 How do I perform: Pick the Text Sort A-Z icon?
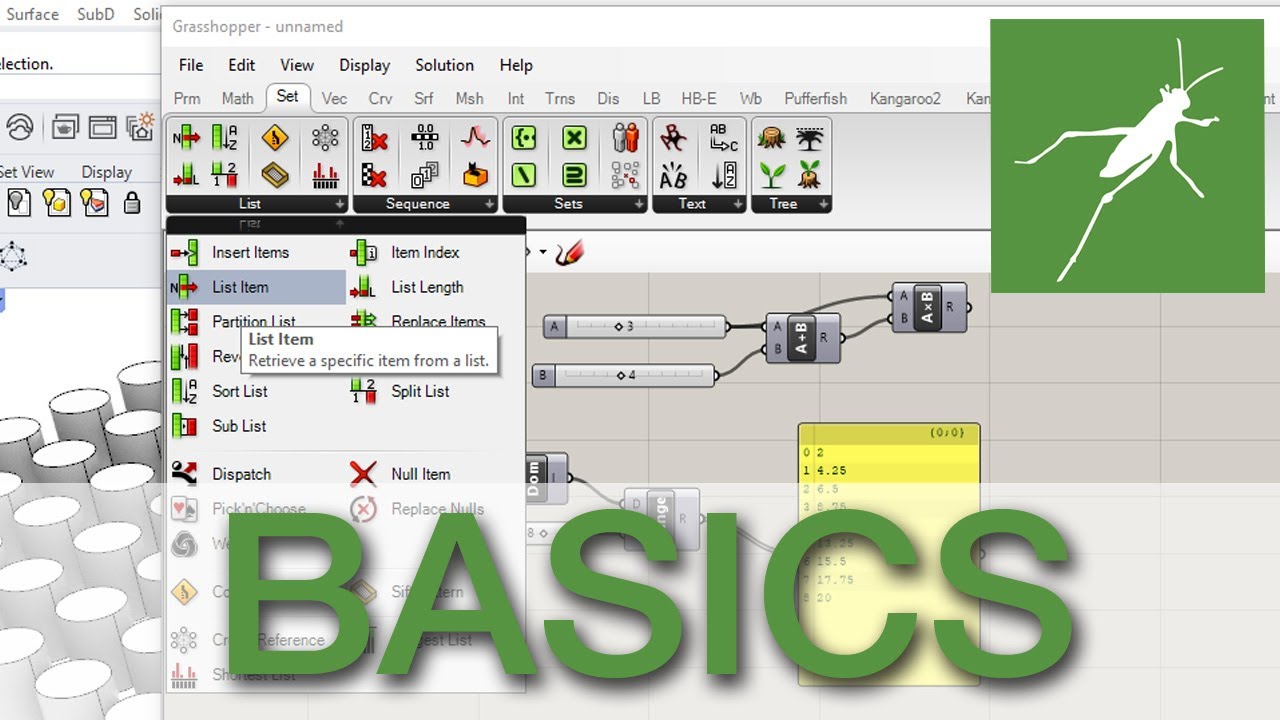tap(723, 175)
